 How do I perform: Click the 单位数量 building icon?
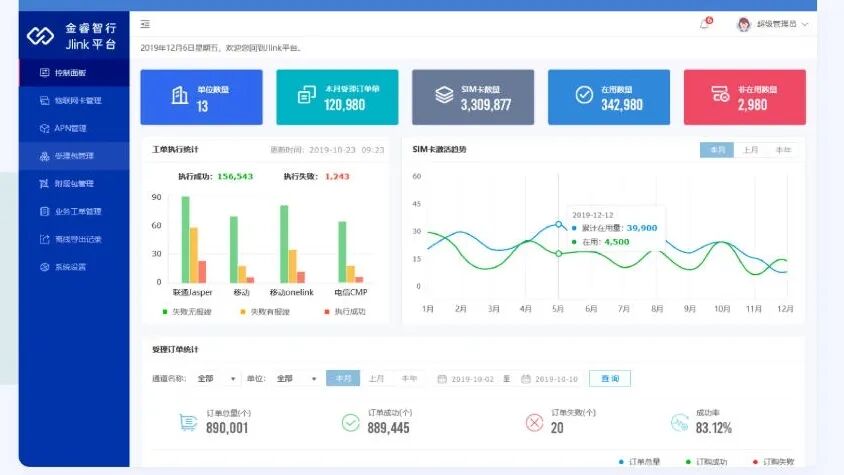click(179, 96)
